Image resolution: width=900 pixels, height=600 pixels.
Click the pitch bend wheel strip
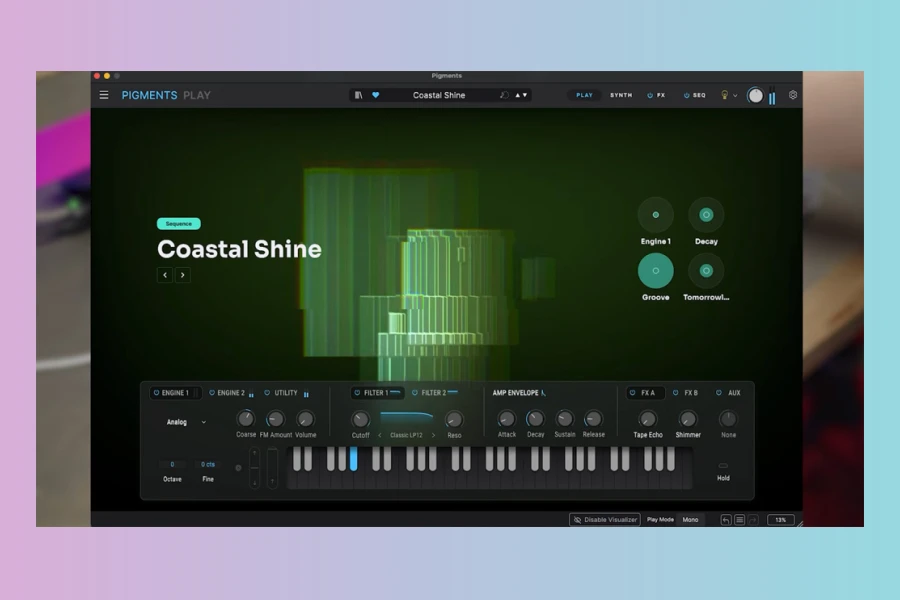pos(255,469)
